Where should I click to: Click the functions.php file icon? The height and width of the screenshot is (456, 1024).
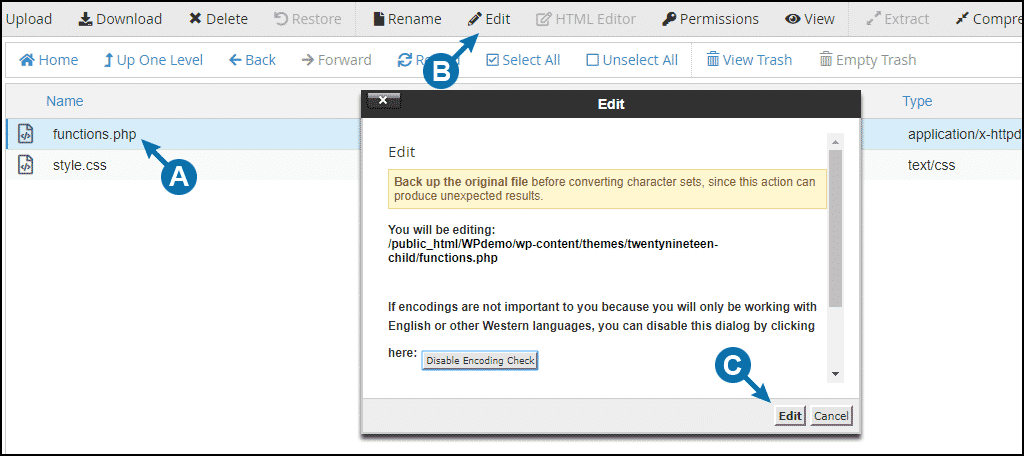[x=26, y=134]
